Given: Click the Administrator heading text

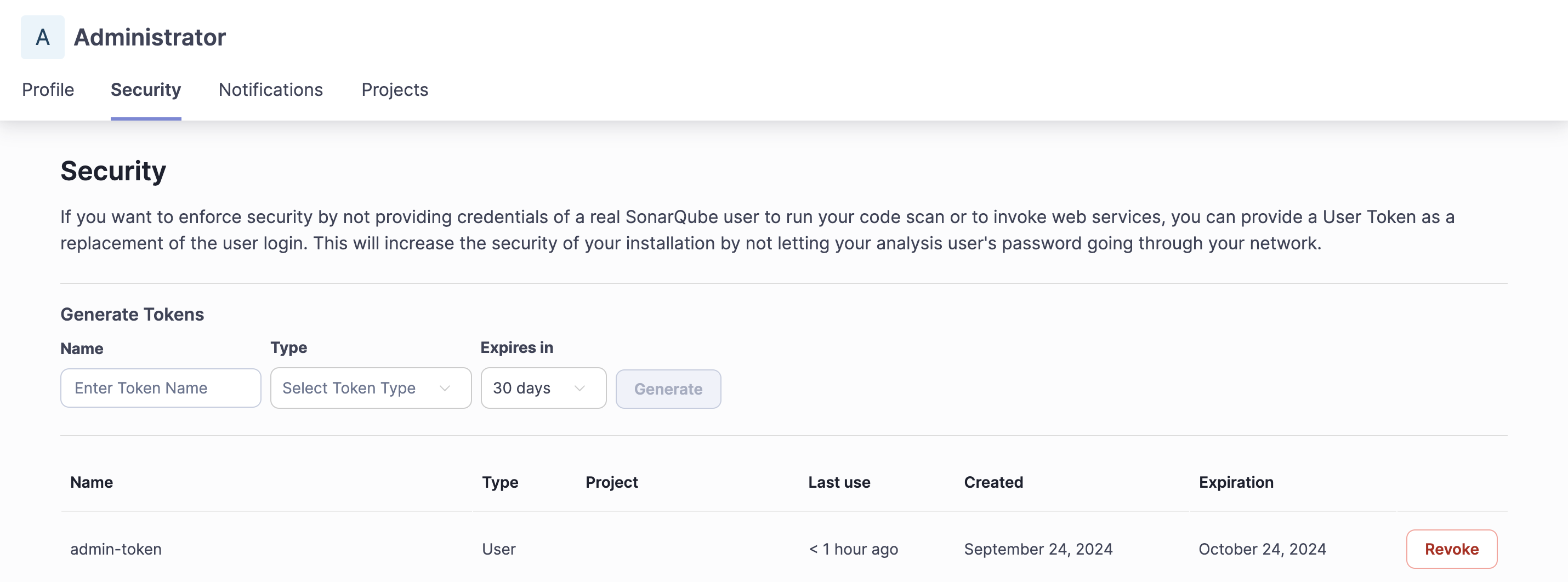Looking at the screenshot, I should pyautogui.click(x=150, y=37).
